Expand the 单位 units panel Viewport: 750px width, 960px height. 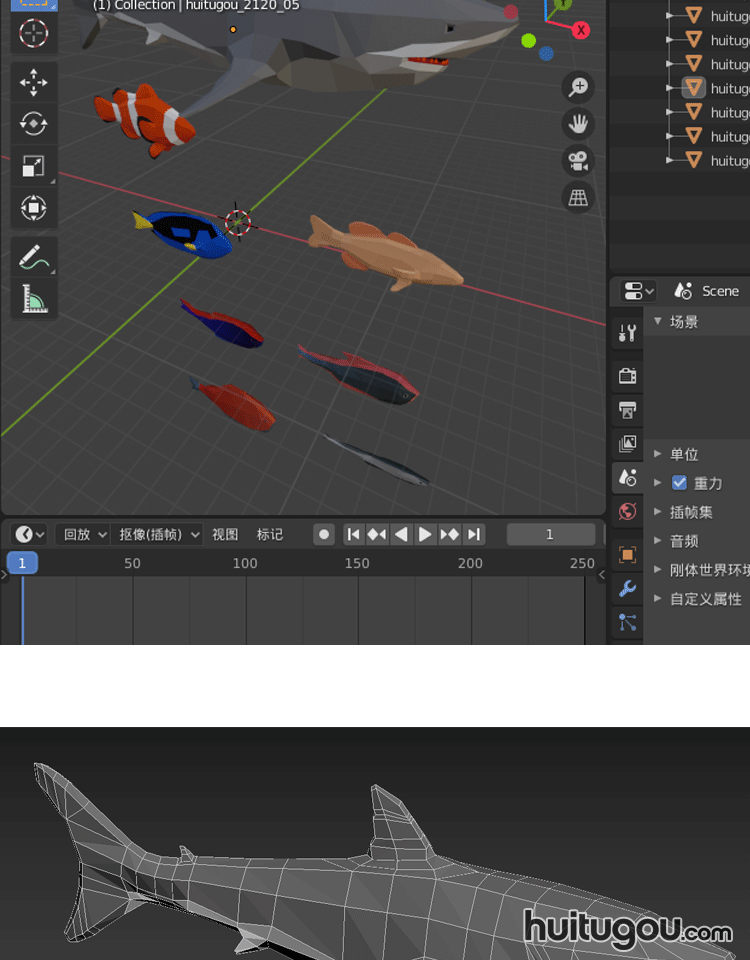click(684, 454)
